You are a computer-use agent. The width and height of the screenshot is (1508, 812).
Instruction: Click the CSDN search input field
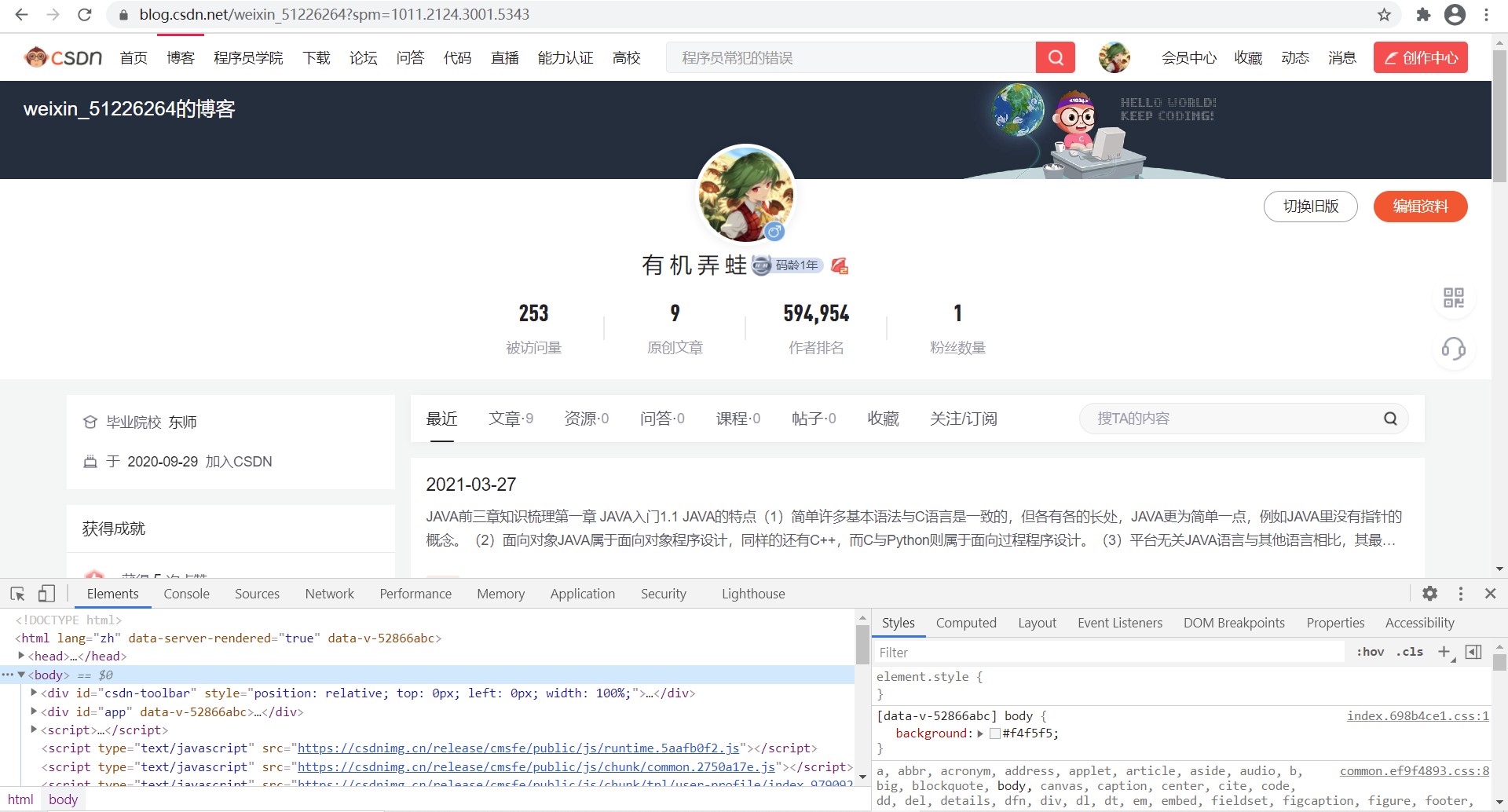(x=851, y=57)
